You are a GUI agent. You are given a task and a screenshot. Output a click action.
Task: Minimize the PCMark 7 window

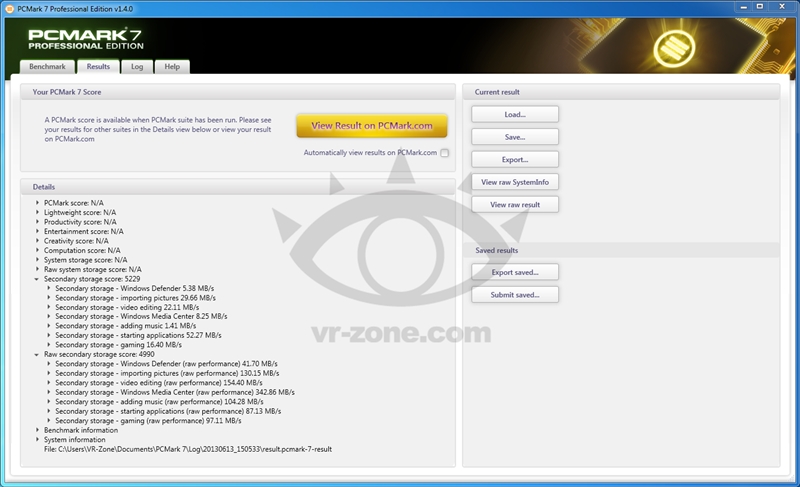(743, 7)
